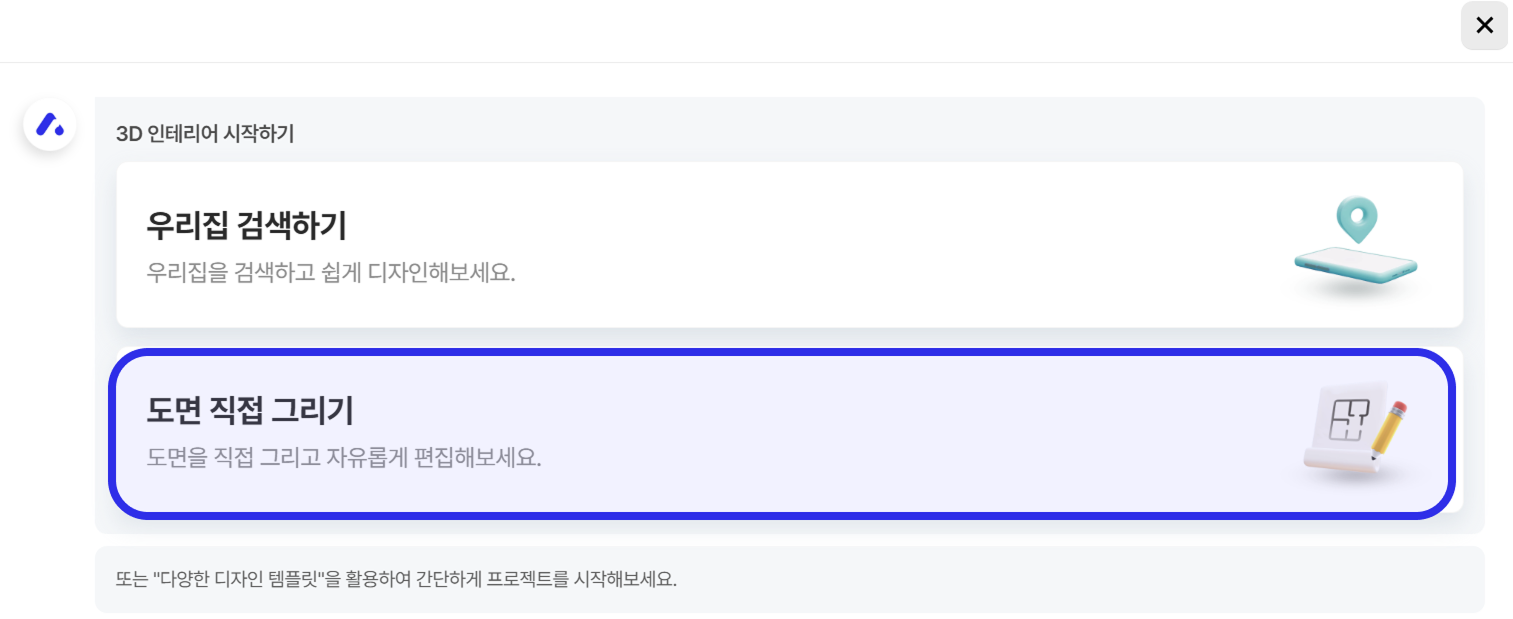1513x619 pixels.
Task: Click empty area of the draw-floor-plan card
Action: pyautogui.click(x=800, y=432)
